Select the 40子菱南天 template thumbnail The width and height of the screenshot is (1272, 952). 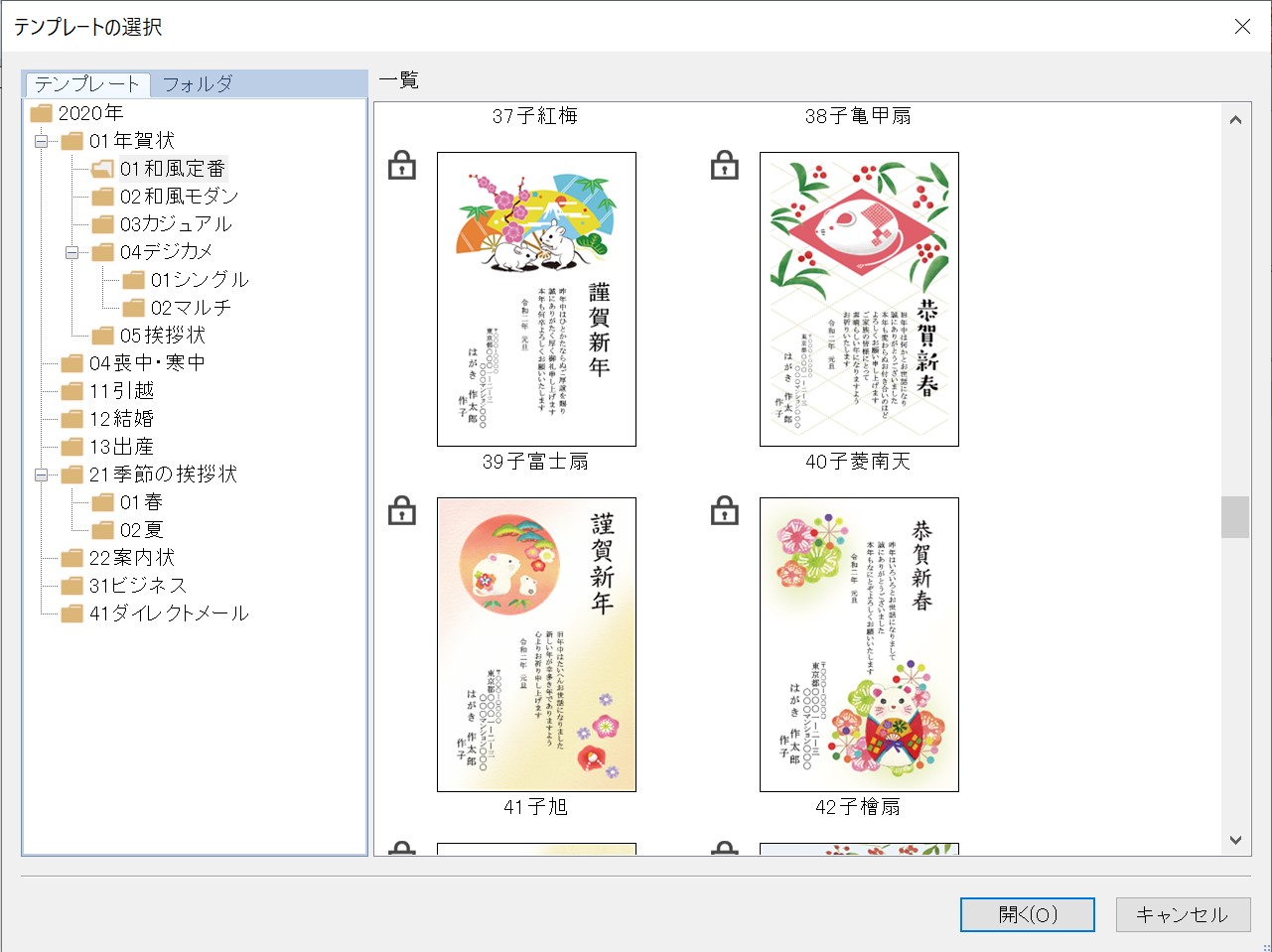point(859,299)
